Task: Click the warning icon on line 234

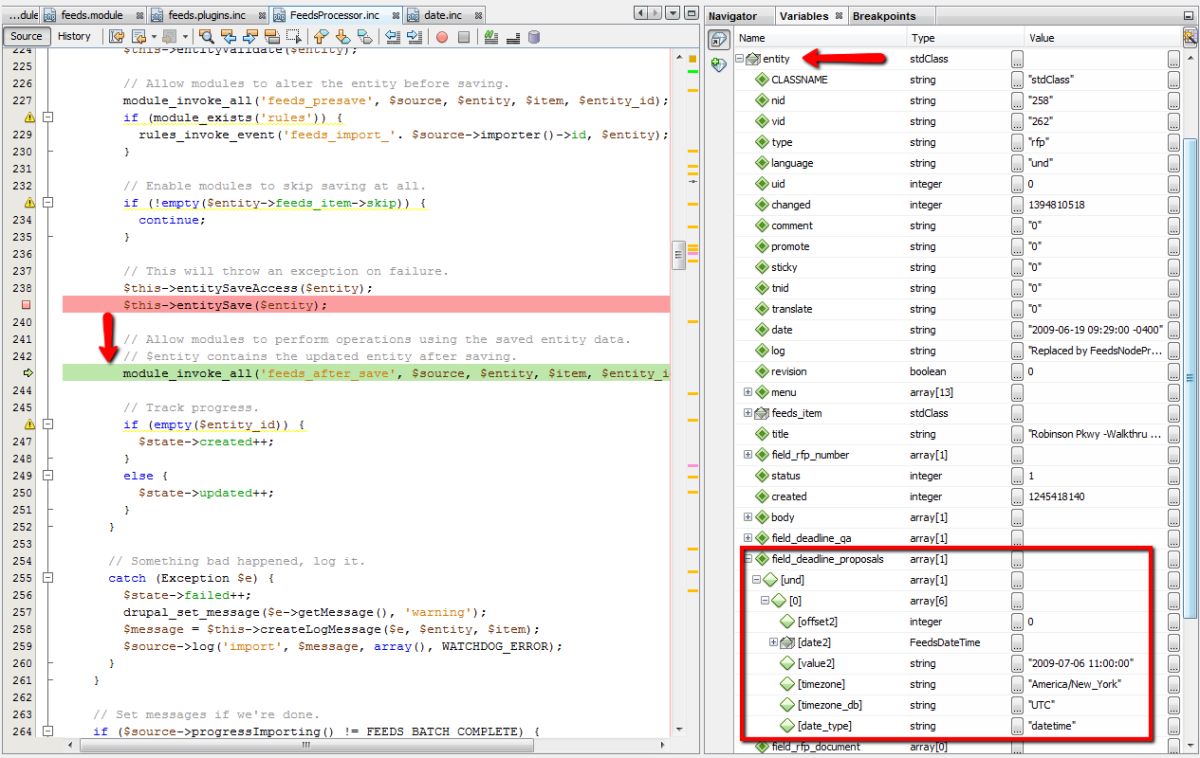Action: (x=29, y=202)
